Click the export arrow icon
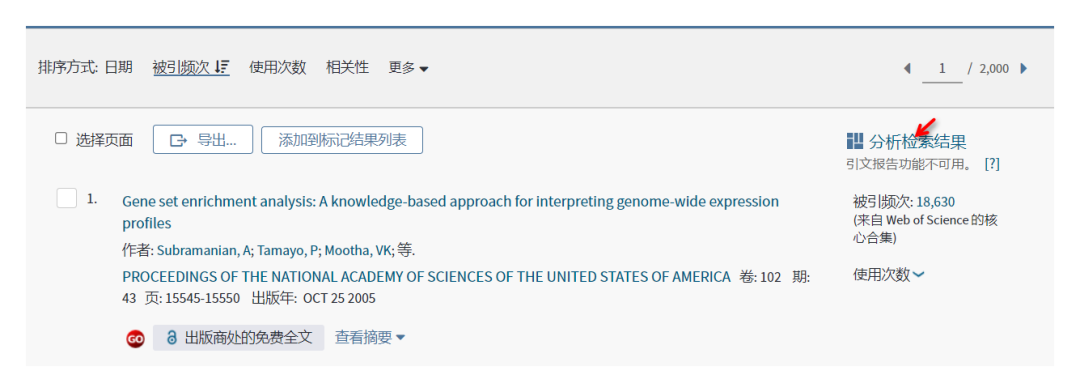 [x=178, y=140]
